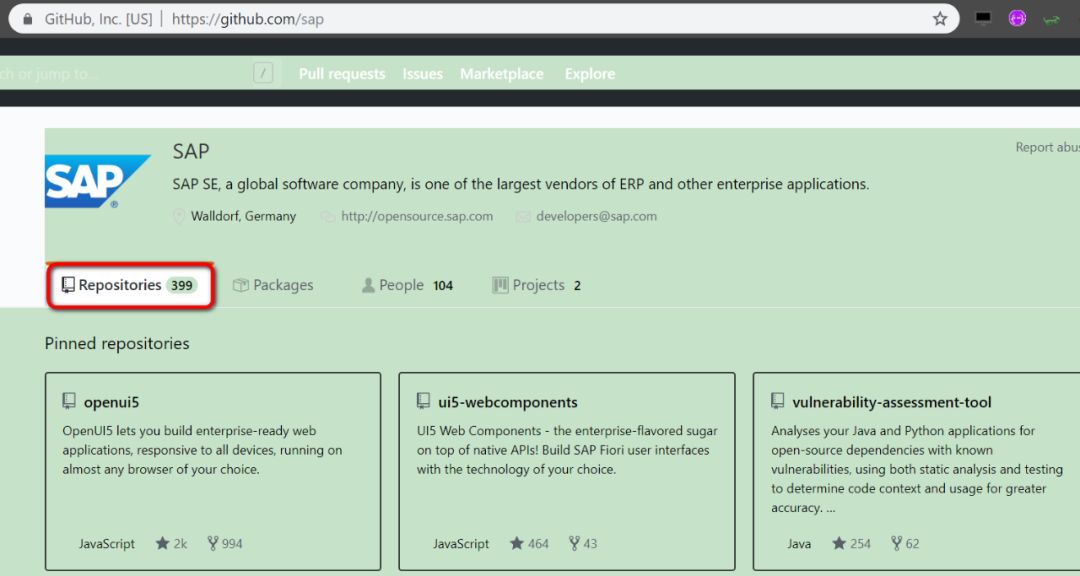Open Pull requests in the top navigation
This screenshot has width=1080, height=576.
[342, 74]
